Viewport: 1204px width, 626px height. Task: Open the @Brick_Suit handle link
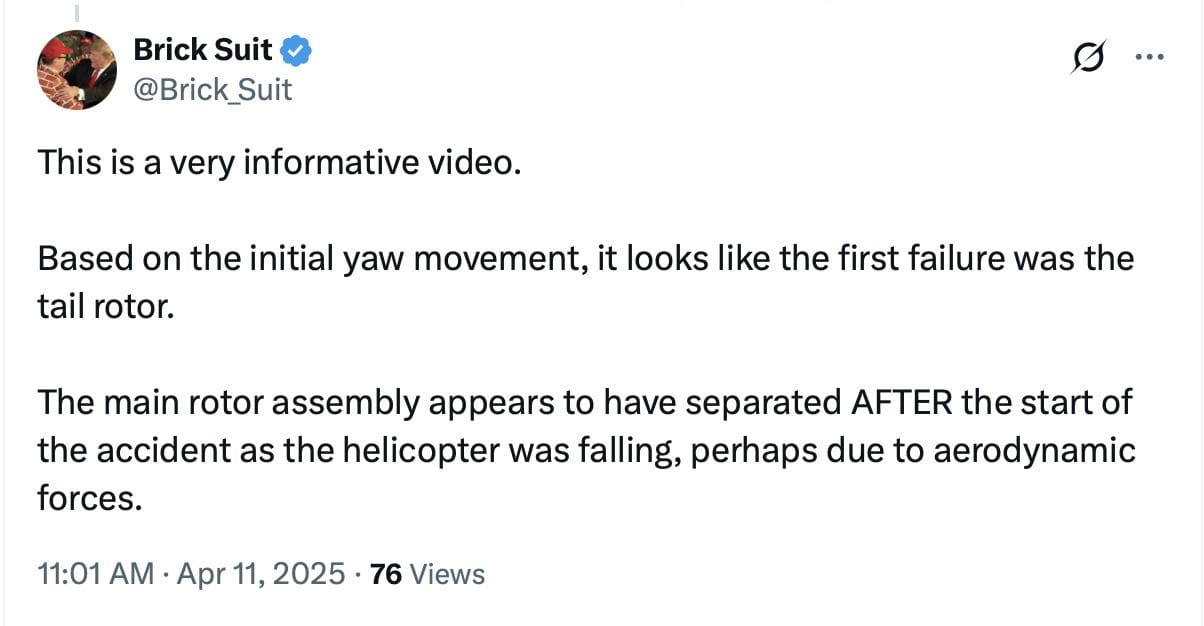tap(212, 90)
